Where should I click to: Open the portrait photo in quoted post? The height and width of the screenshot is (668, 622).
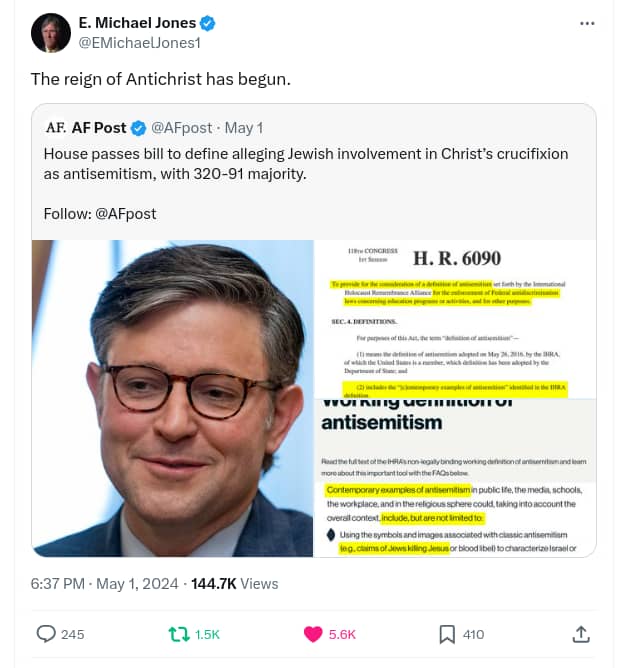(x=173, y=398)
